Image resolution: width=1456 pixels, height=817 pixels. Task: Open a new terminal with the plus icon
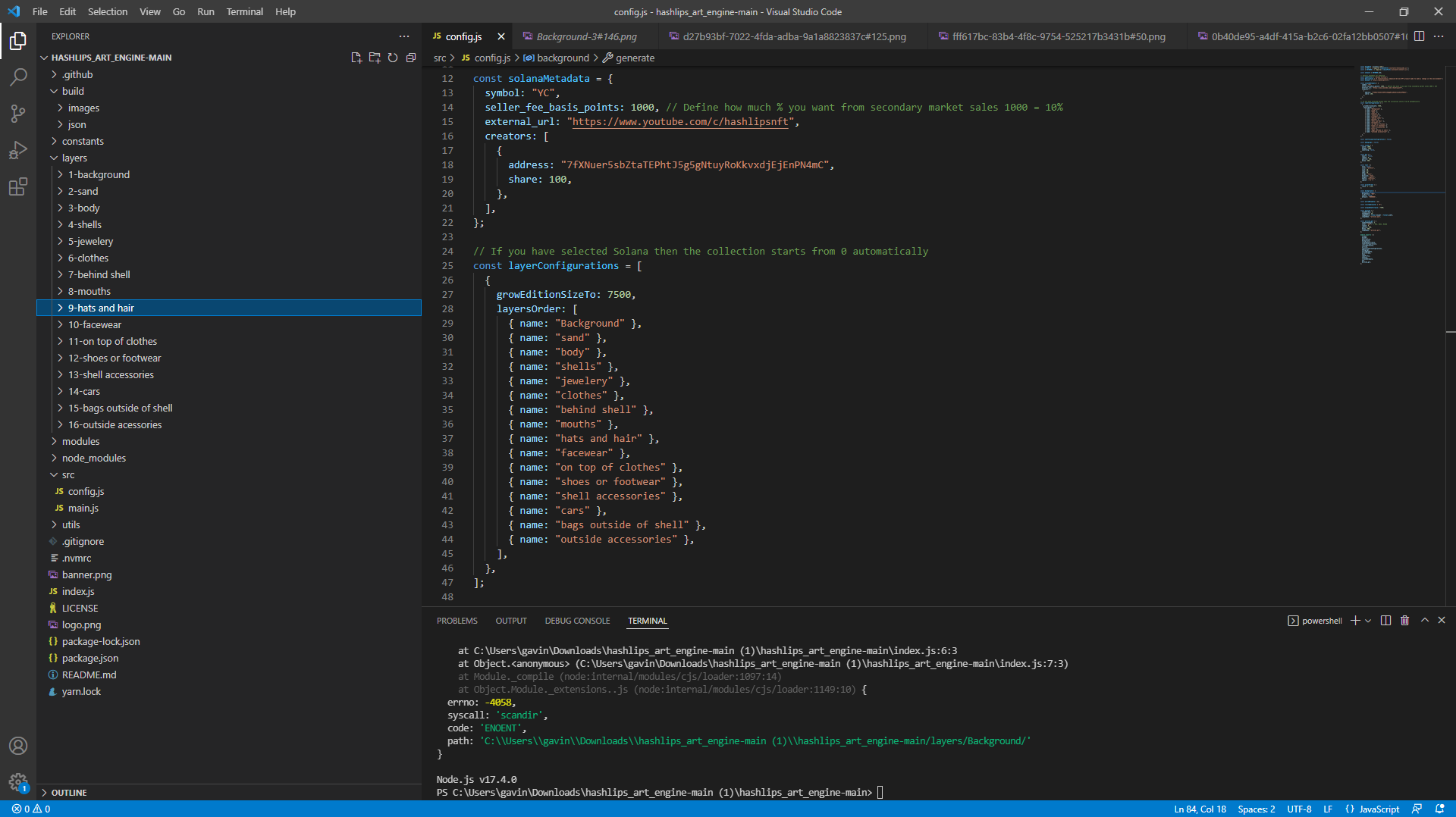click(1354, 620)
